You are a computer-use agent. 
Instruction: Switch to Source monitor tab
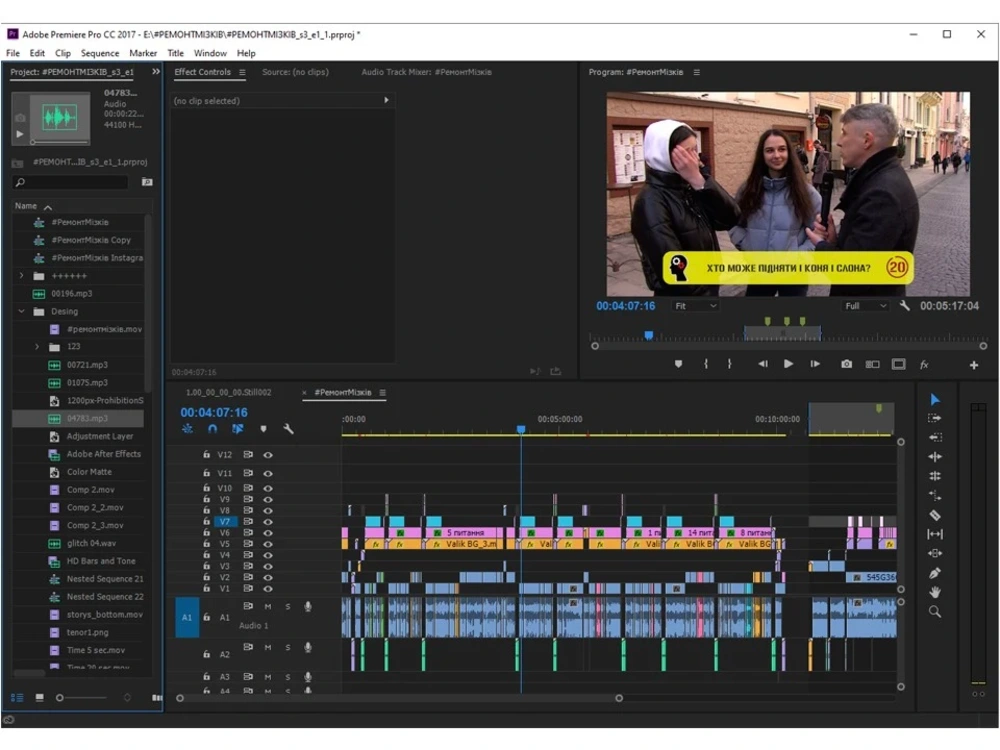pos(295,72)
